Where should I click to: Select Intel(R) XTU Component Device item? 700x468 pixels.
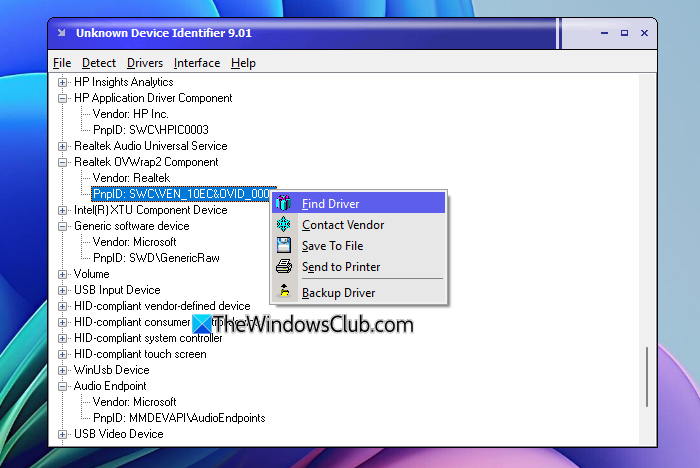coord(150,210)
